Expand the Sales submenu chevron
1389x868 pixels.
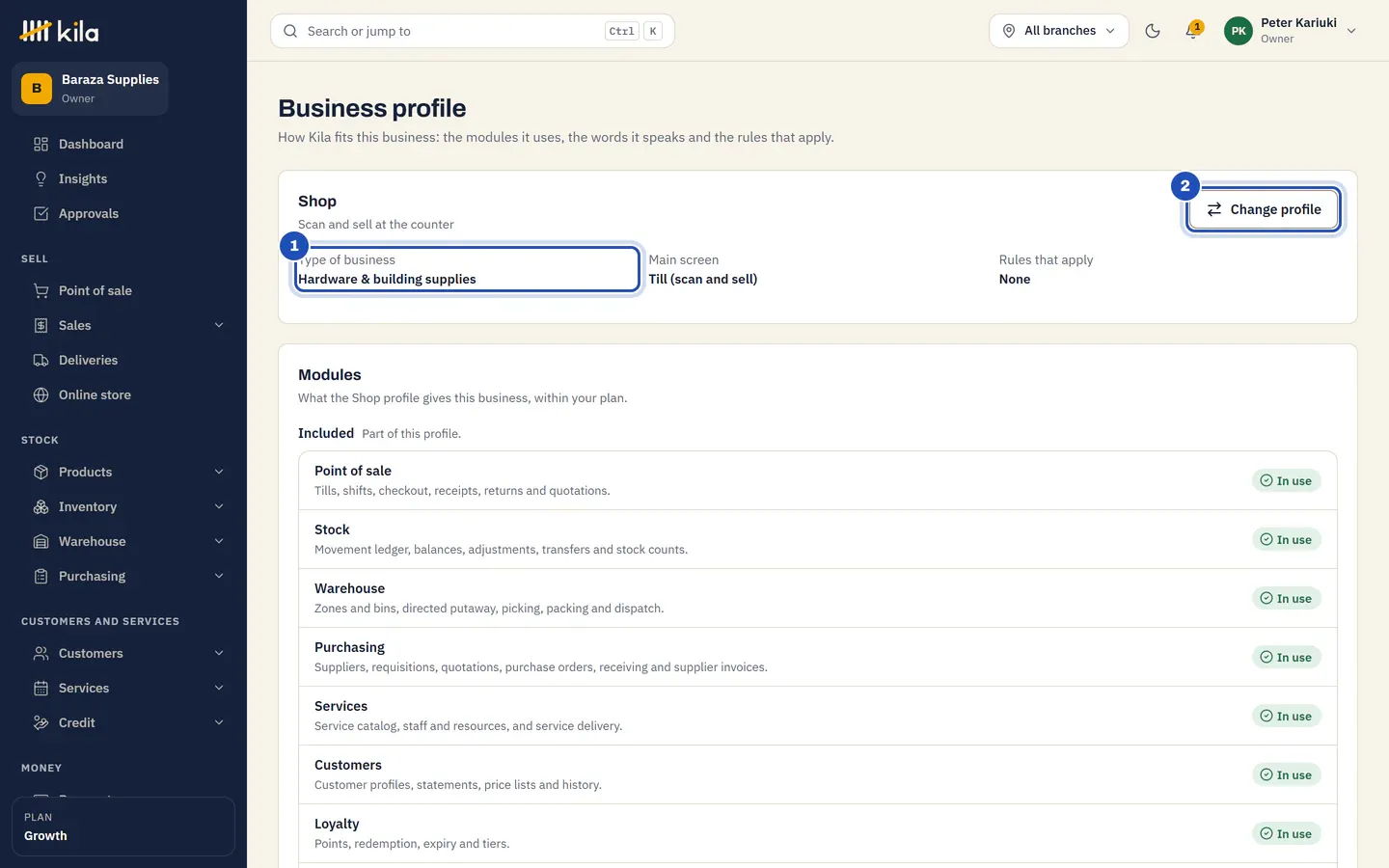tap(219, 325)
